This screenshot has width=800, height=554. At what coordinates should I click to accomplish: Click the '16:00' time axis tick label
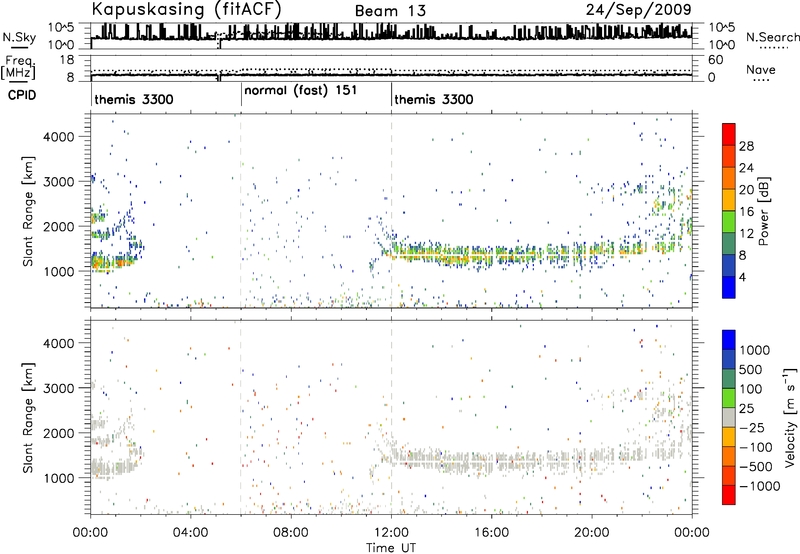pos(491,533)
